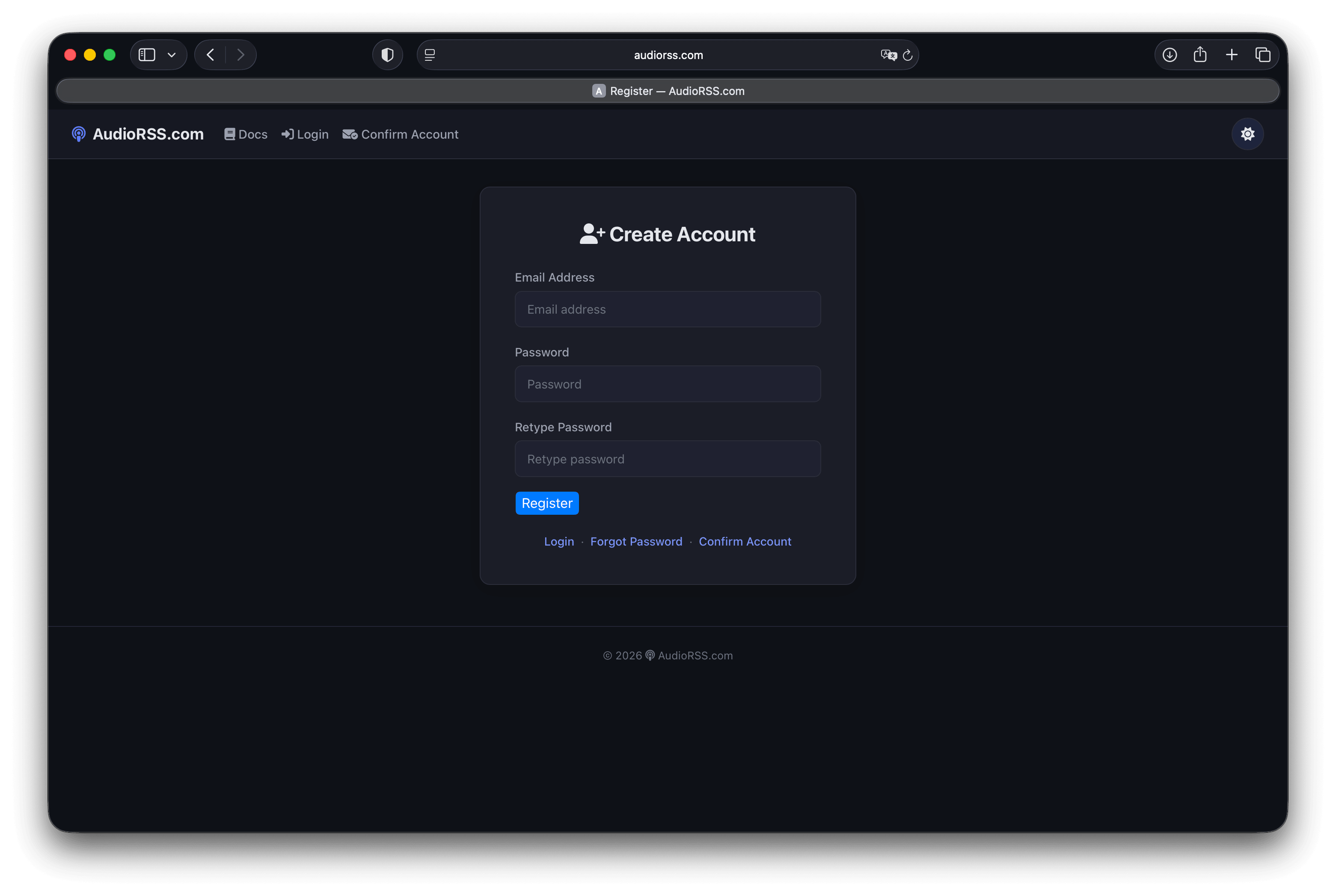Open the sidebar options chevron dropdown
Image resolution: width=1336 pixels, height=896 pixels.
coord(172,55)
